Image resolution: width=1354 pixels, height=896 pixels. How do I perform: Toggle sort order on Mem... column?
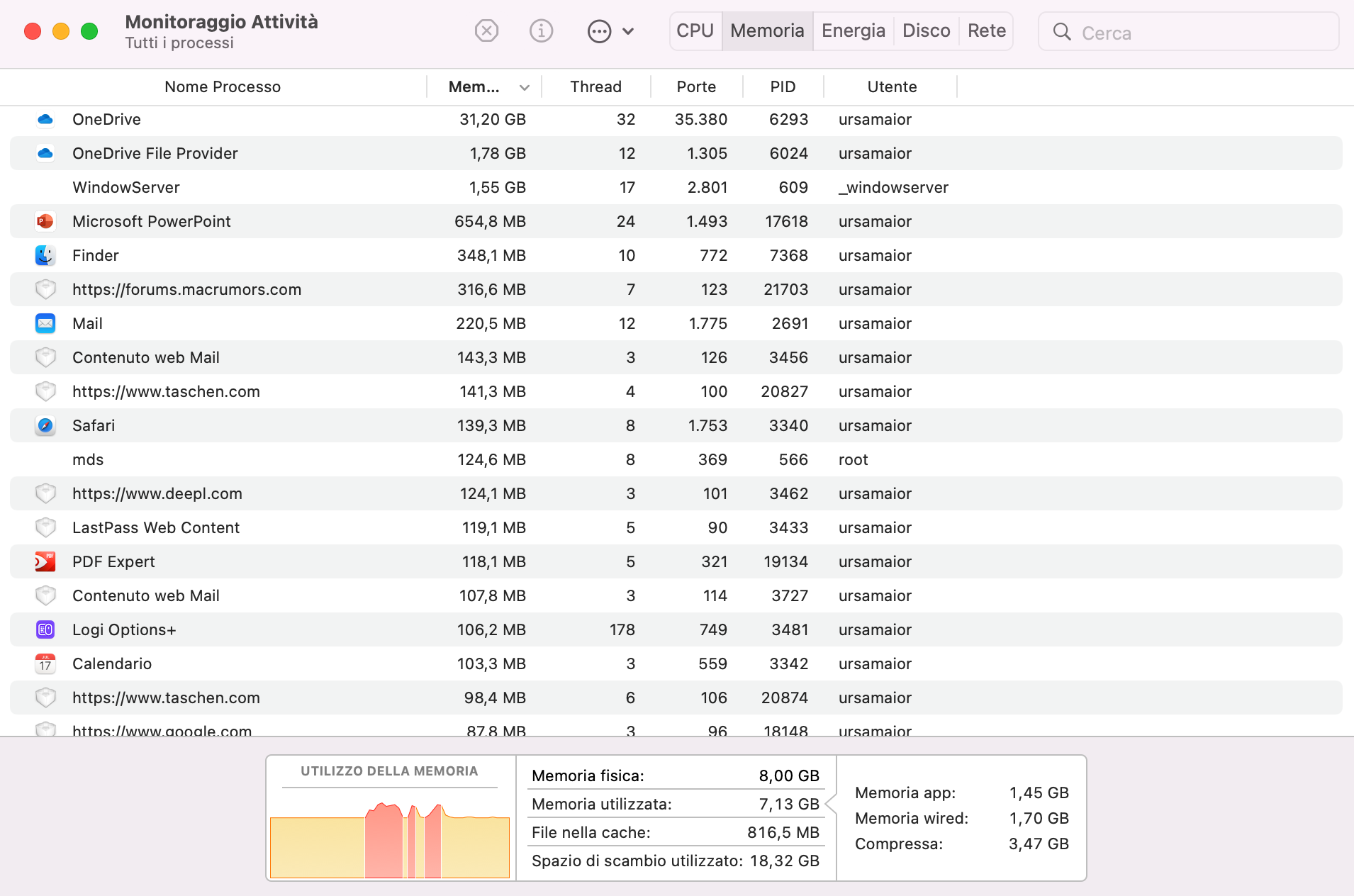485,86
